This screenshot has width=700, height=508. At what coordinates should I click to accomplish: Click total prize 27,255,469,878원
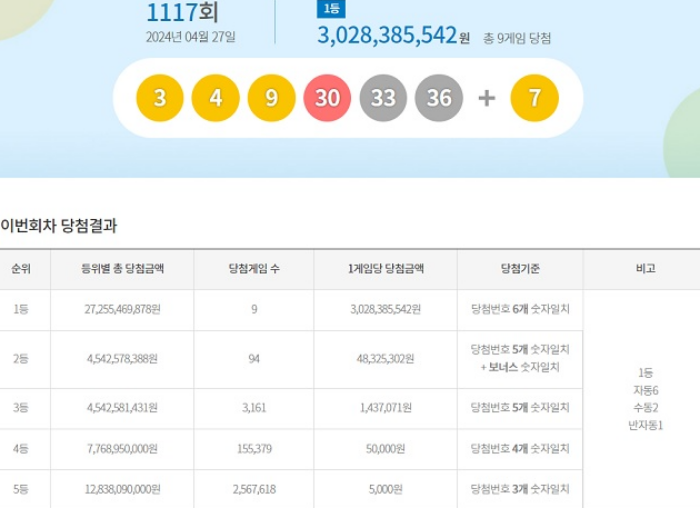122,309
